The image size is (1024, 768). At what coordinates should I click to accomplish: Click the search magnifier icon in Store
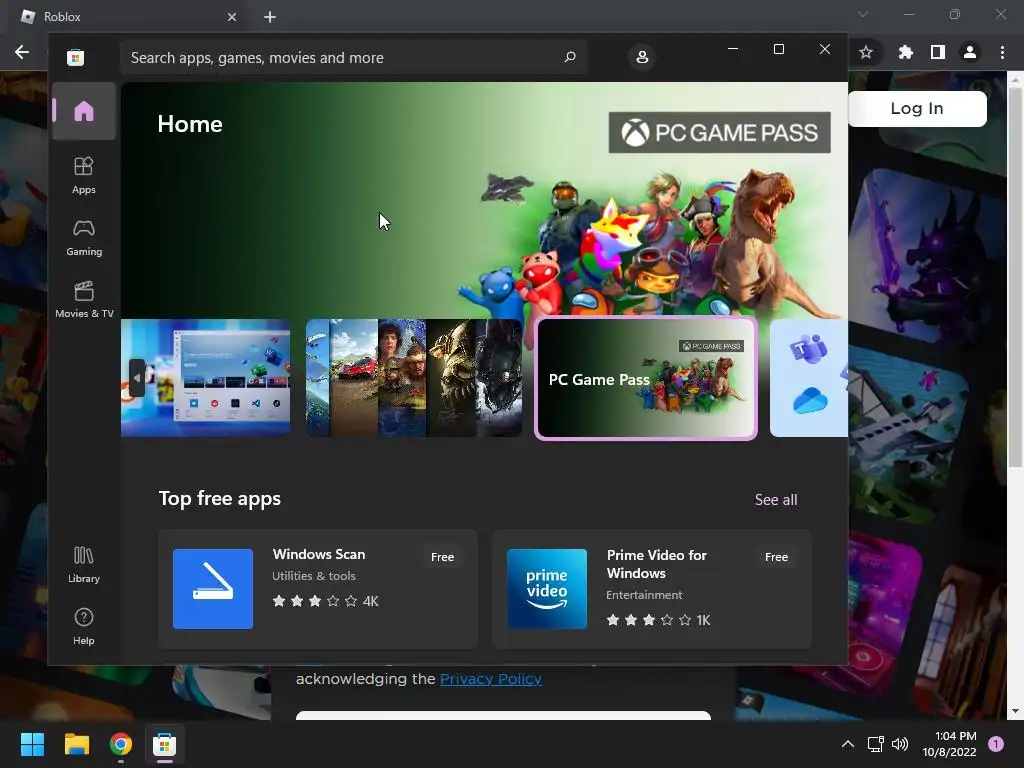click(570, 57)
